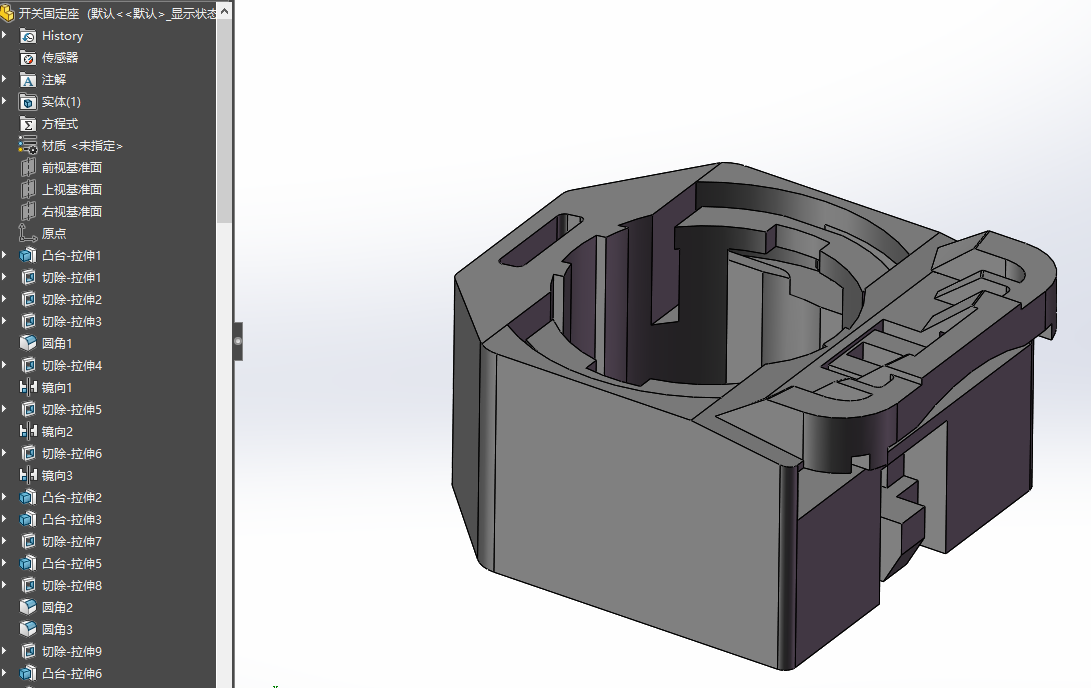Click the 切除-拉伸7 cut extrude icon

(x=28, y=541)
